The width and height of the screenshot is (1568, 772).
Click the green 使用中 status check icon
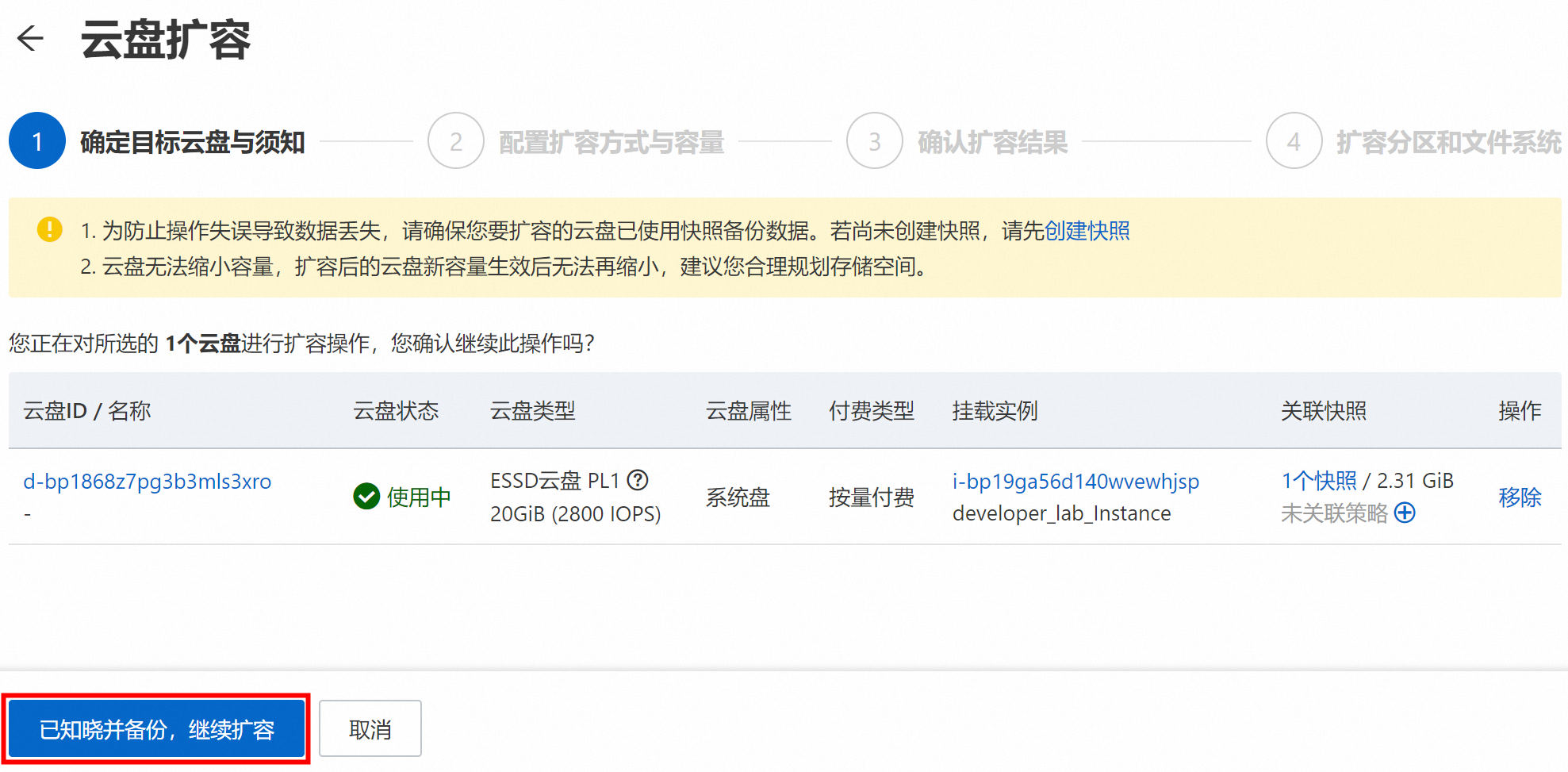tap(366, 497)
